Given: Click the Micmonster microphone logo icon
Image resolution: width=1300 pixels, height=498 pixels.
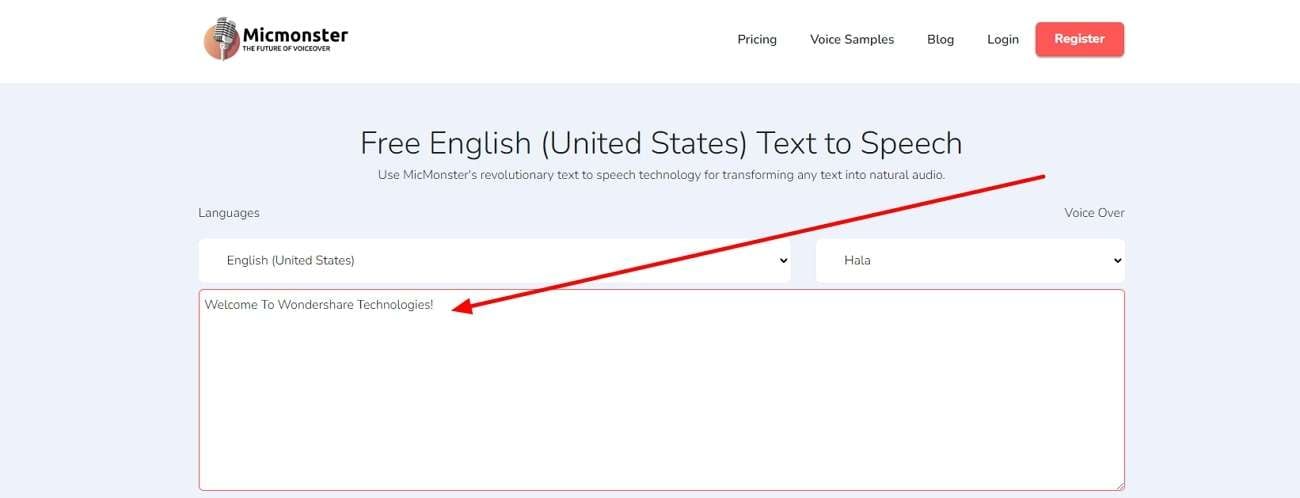Looking at the screenshot, I should (x=222, y=39).
